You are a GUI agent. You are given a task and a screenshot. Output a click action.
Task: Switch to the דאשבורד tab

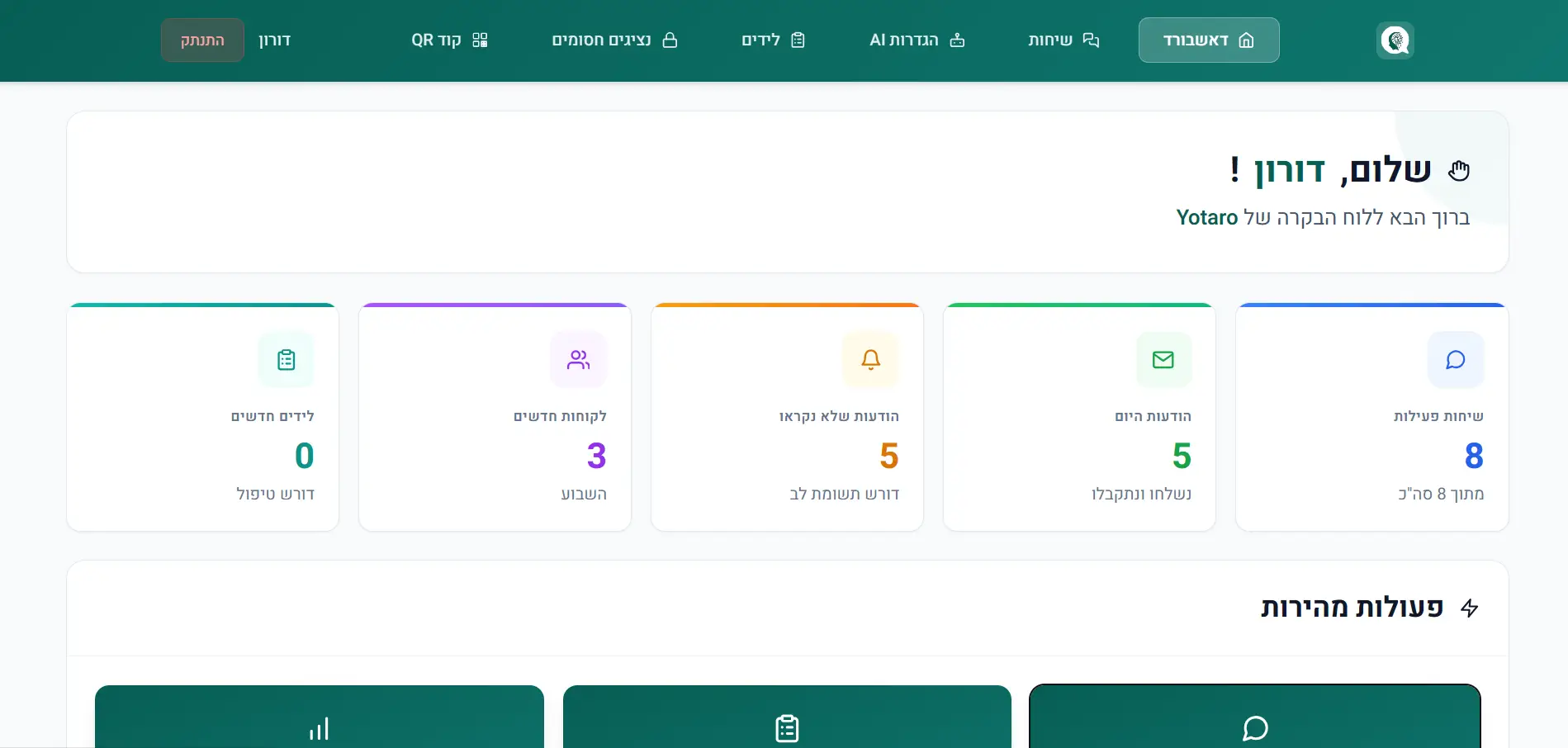(x=1208, y=40)
